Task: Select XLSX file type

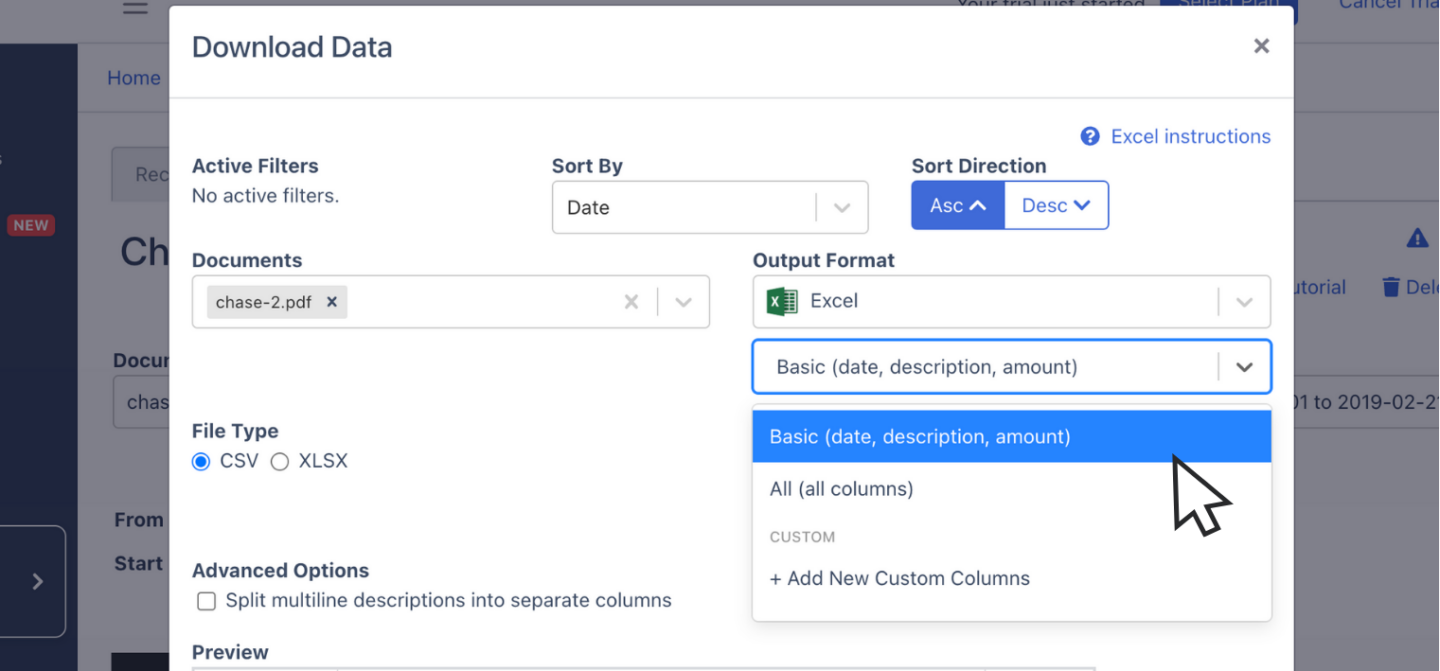Action: point(280,461)
